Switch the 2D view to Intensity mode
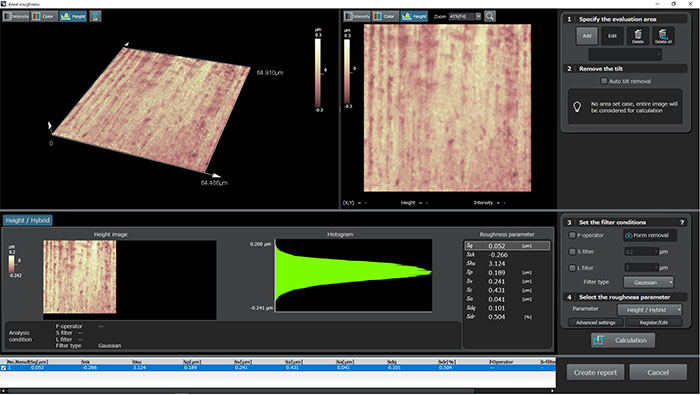This screenshot has height=395, width=700. (x=357, y=17)
